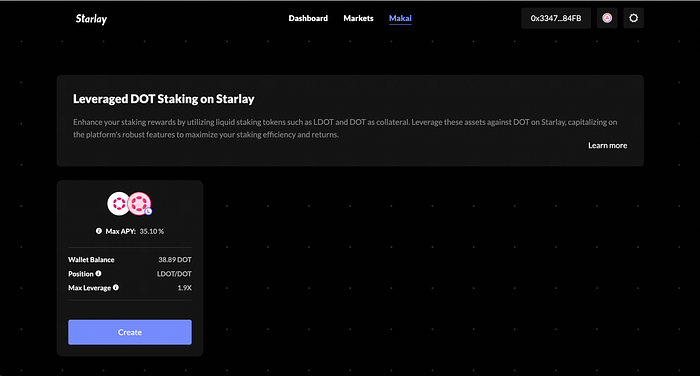Click the Leveraged DOT Staking heading
The height and width of the screenshot is (376, 700).
pyautogui.click(x=164, y=99)
